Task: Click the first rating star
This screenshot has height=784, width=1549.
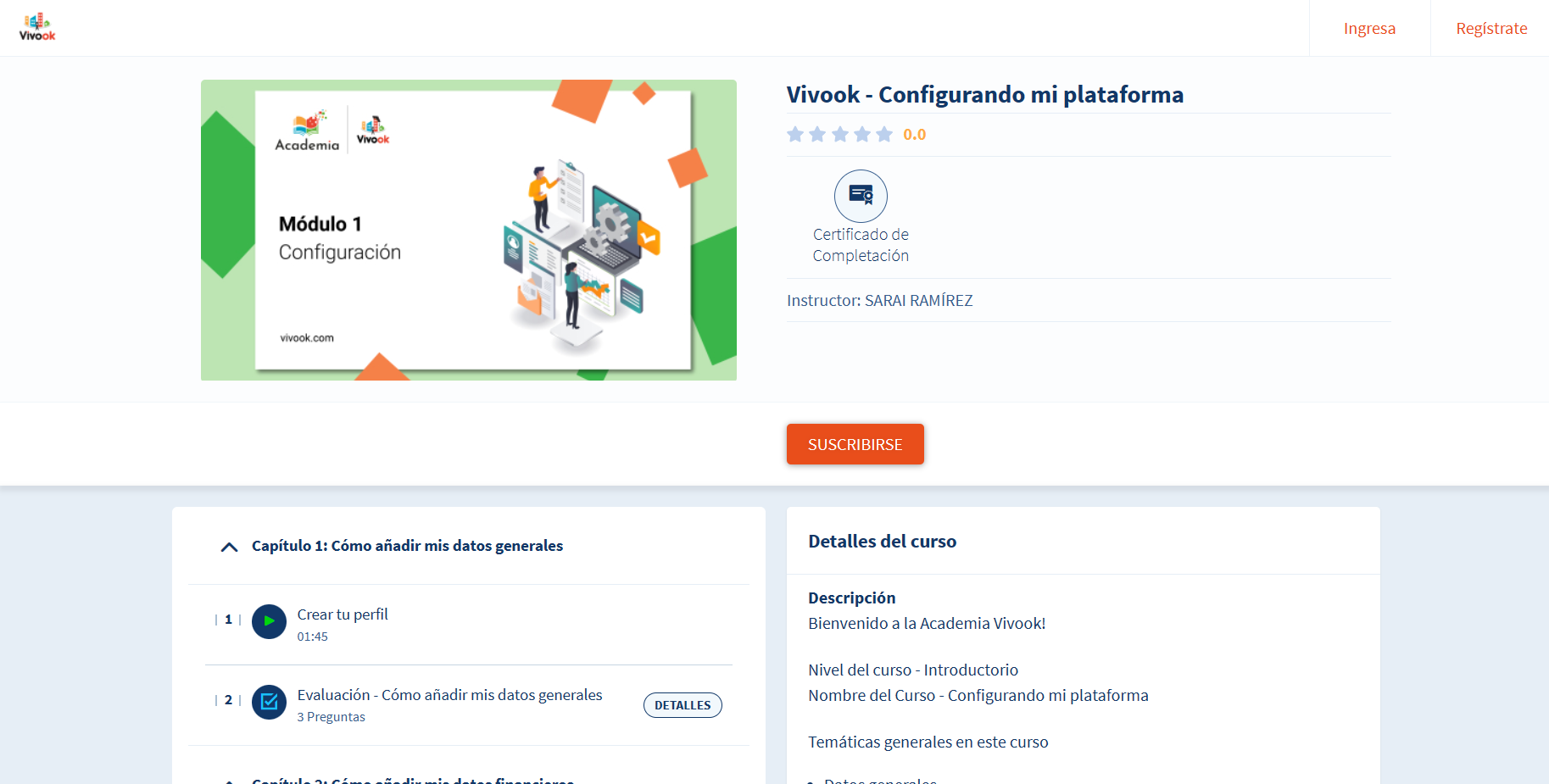Action: point(795,134)
